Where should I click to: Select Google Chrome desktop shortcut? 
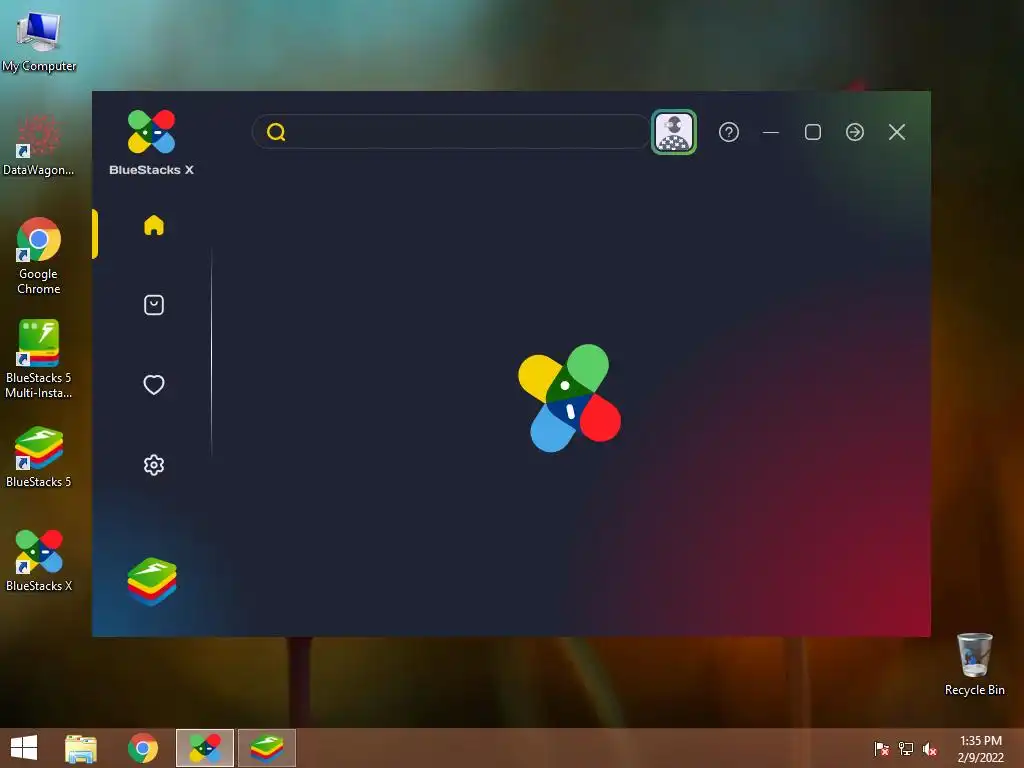[39, 255]
